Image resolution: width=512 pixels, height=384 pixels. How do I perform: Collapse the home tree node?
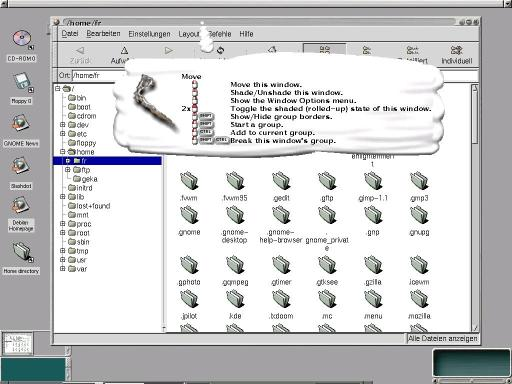62,152
